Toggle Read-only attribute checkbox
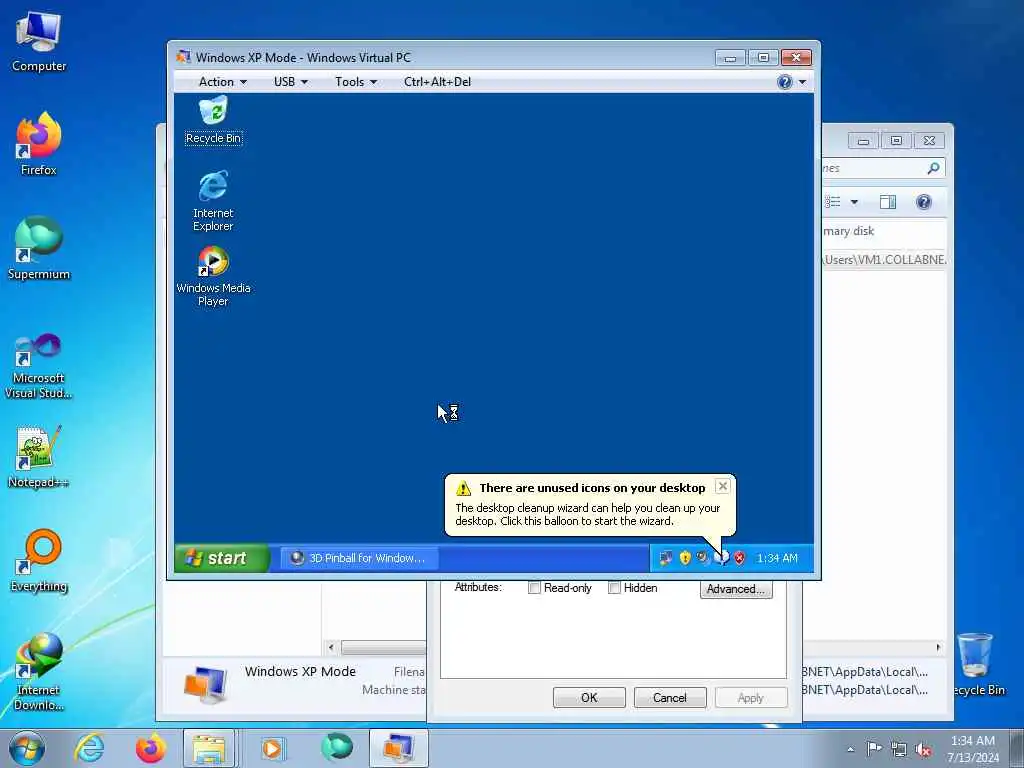 click(x=534, y=588)
